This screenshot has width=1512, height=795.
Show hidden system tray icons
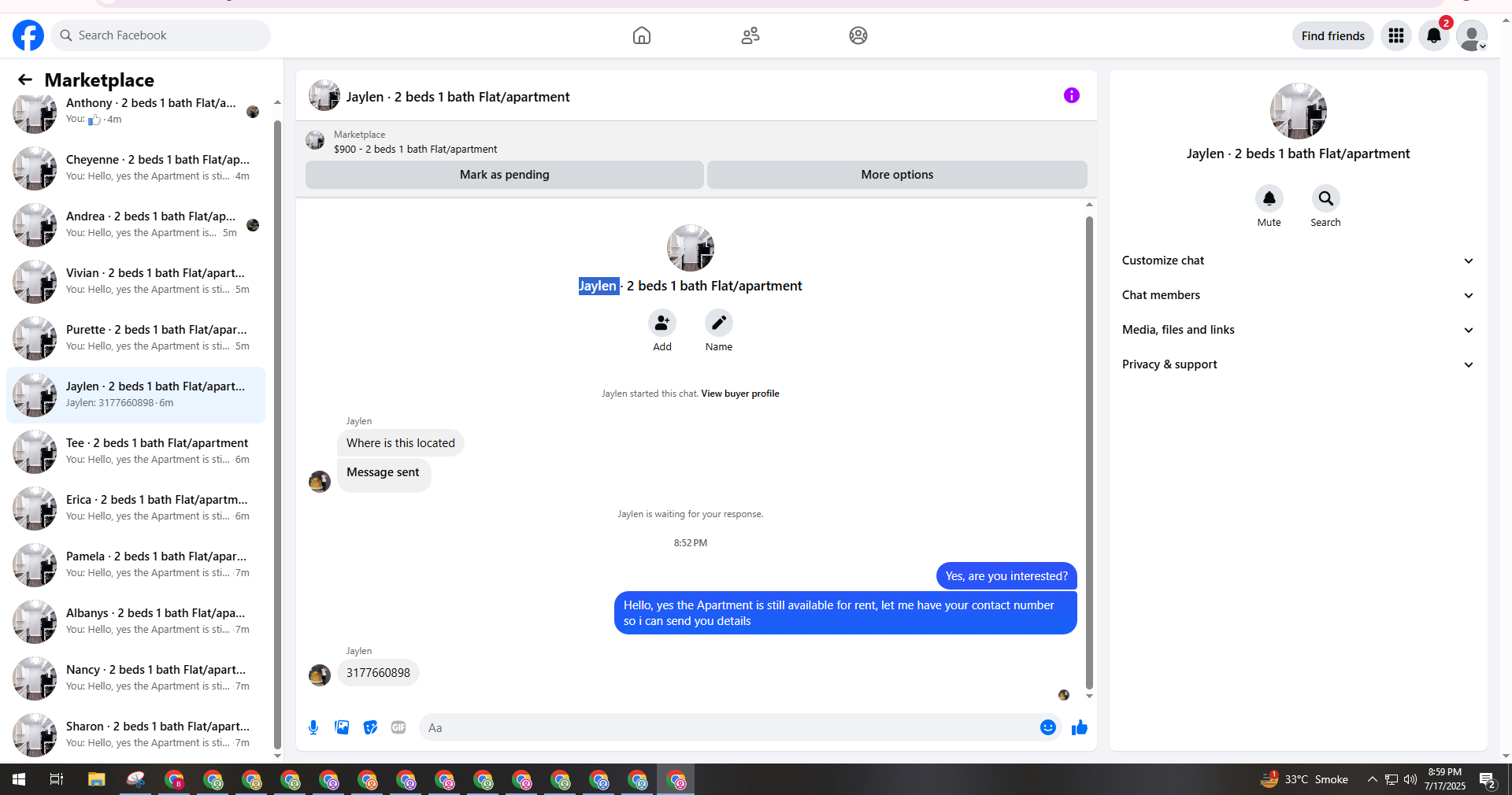pos(1373,779)
